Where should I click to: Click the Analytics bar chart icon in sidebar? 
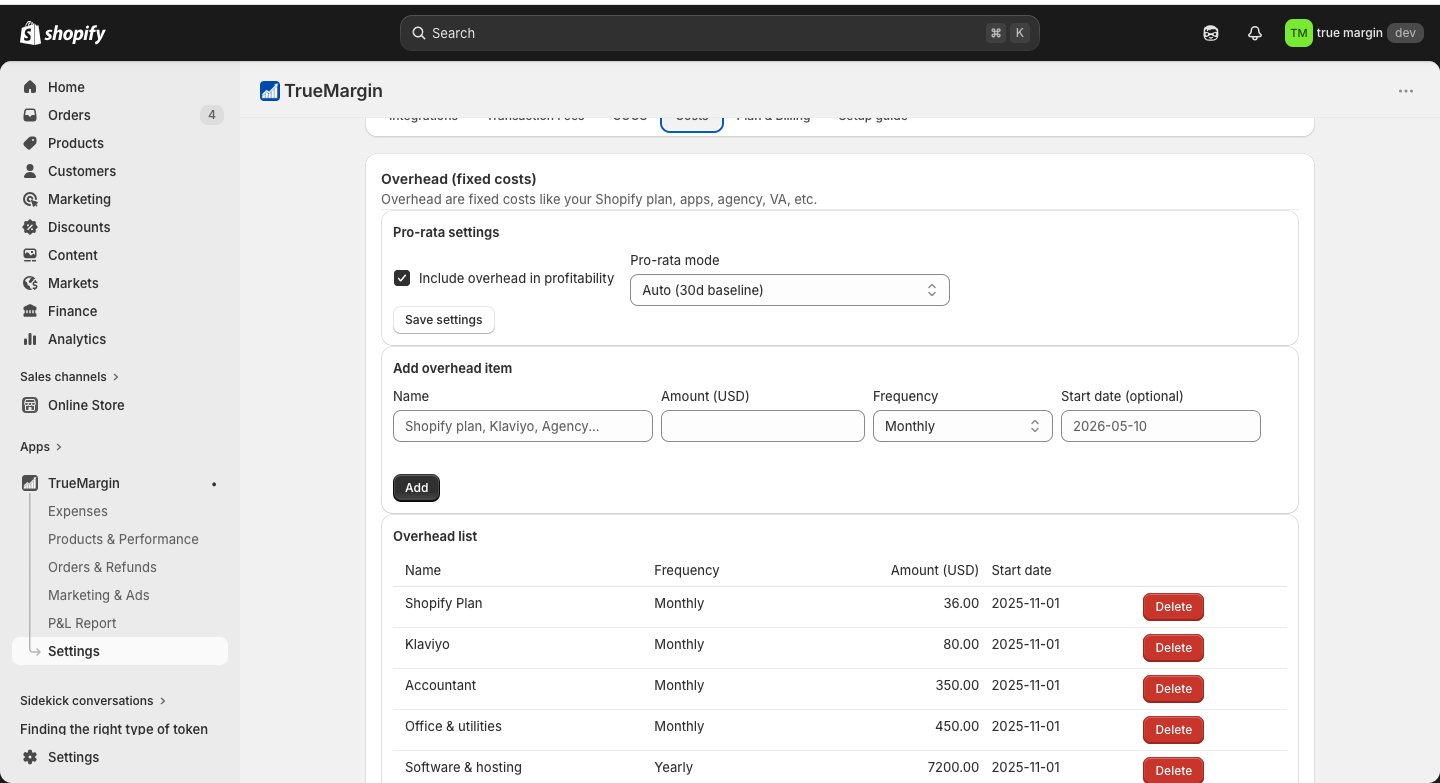click(x=30, y=339)
